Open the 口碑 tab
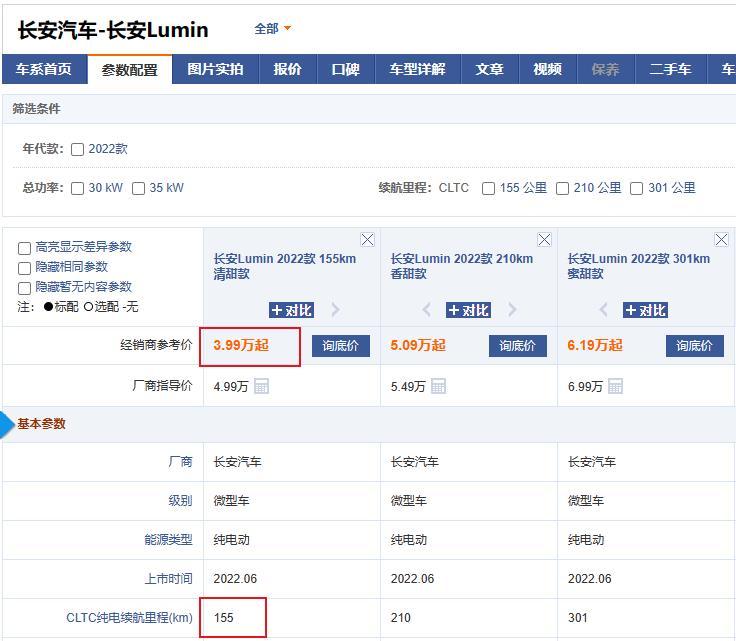The image size is (736, 641). [345, 69]
